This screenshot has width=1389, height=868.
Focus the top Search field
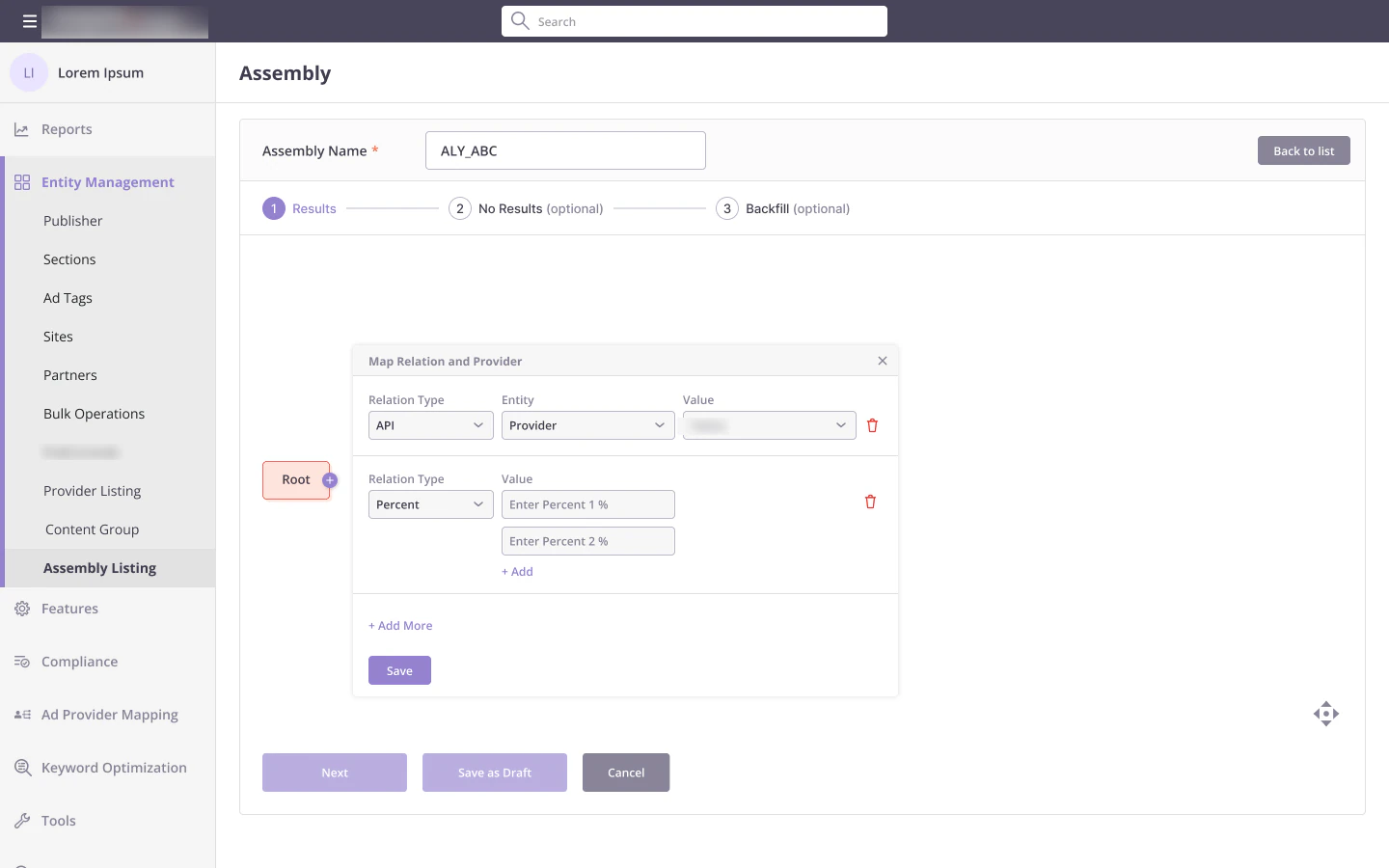[694, 21]
